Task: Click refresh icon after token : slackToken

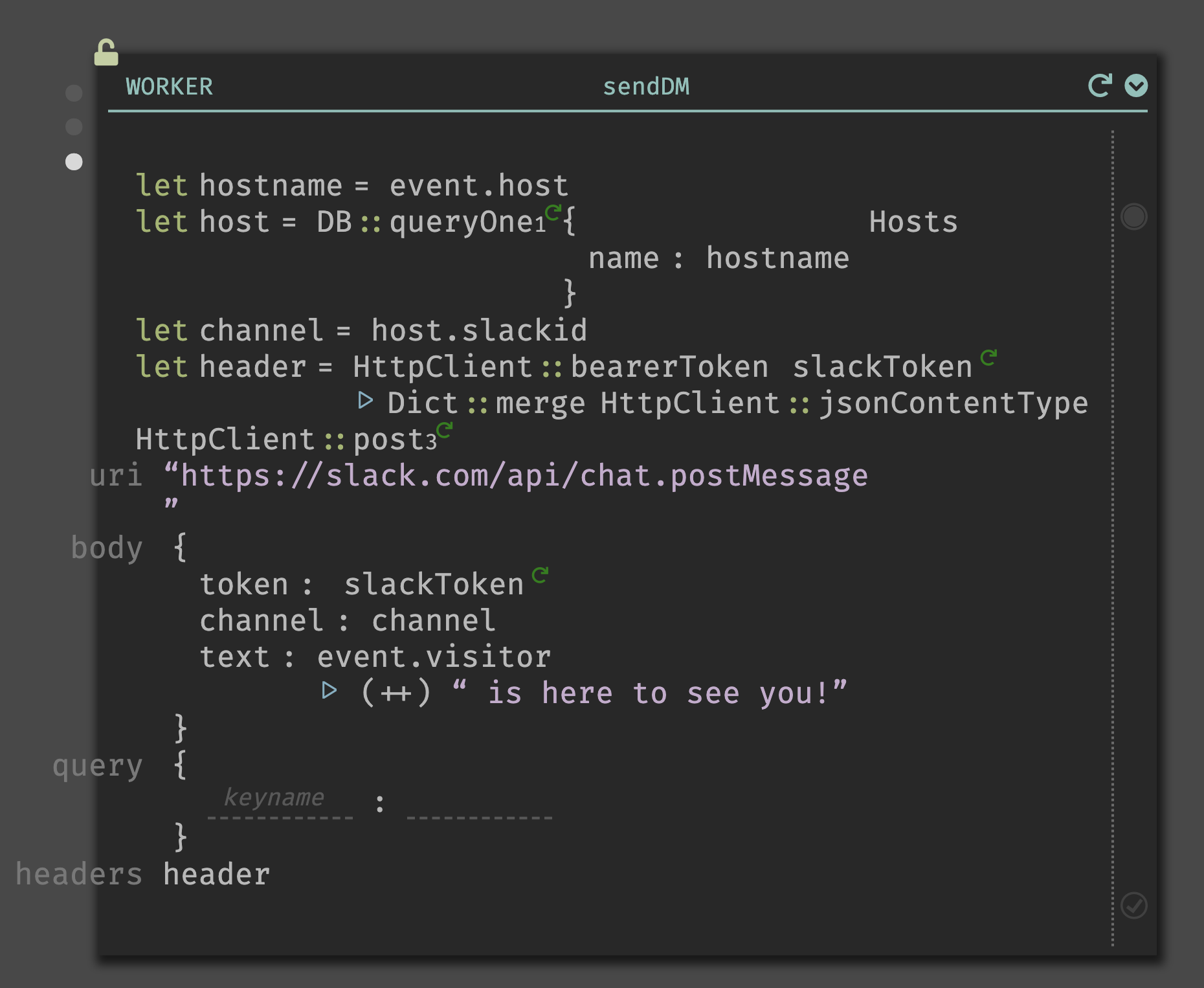Action: 541,574
